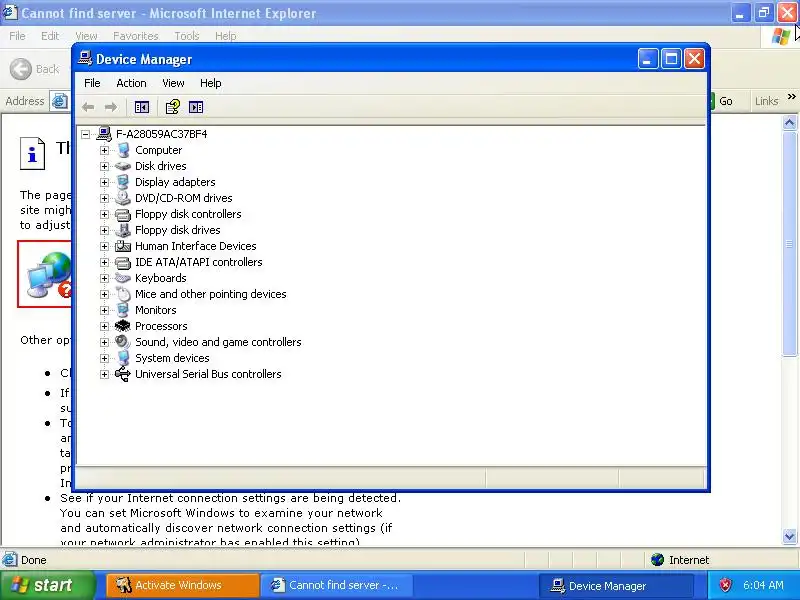800x600 pixels.
Task: Click Internet Explorer Back button
Action: coord(35,69)
